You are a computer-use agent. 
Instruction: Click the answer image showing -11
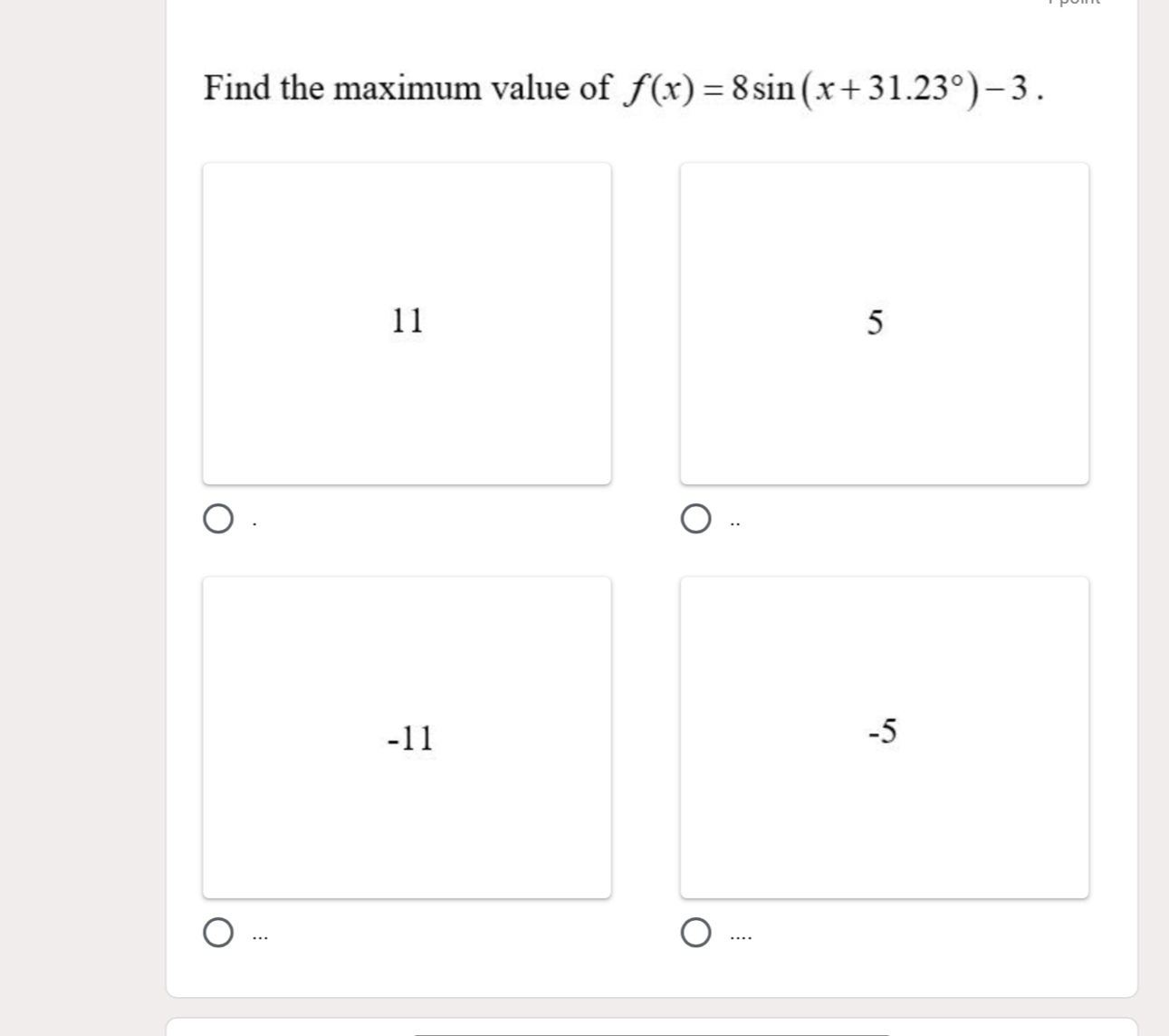coord(407,738)
